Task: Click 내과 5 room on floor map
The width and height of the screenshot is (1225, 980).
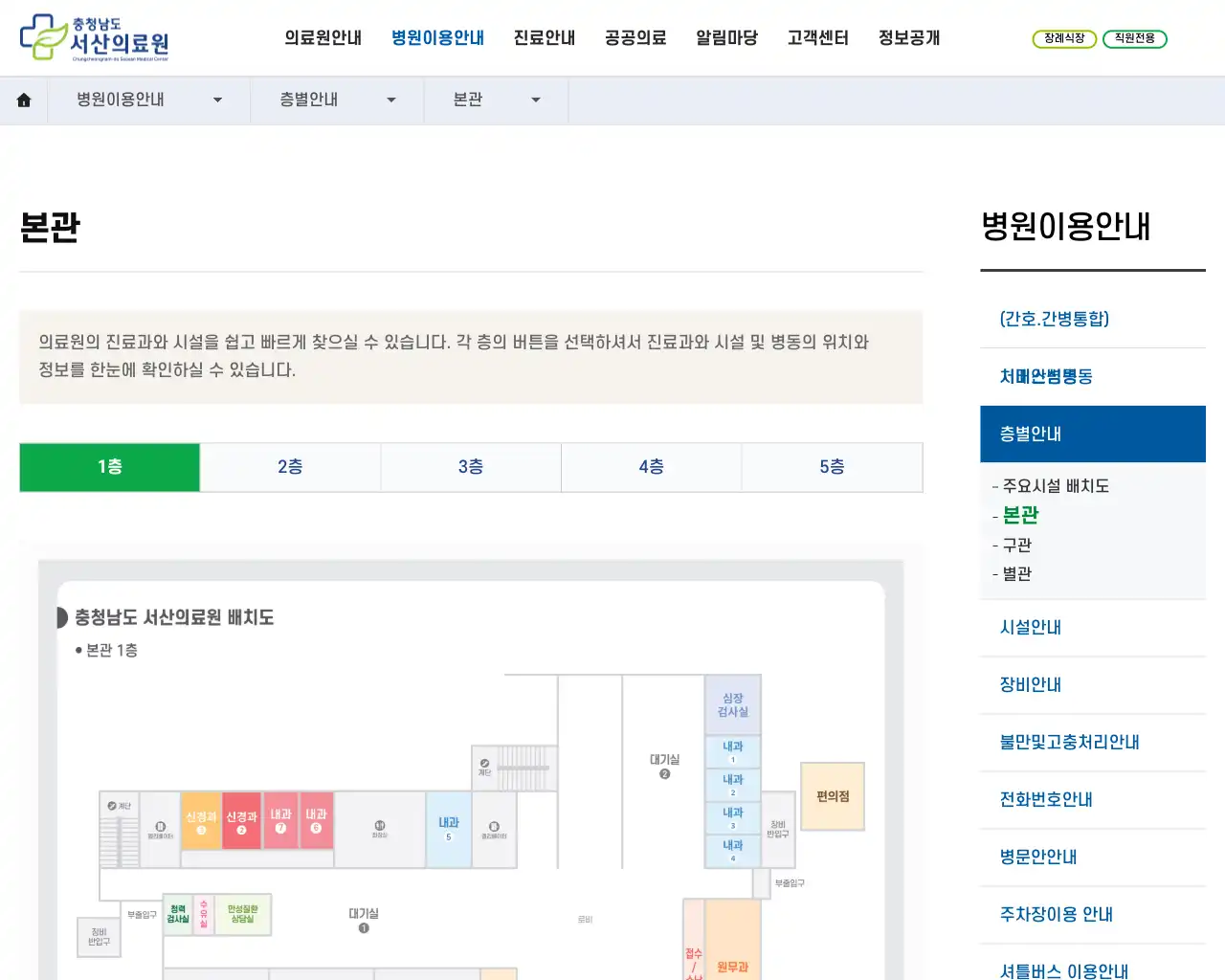Action: (x=449, y=829)
